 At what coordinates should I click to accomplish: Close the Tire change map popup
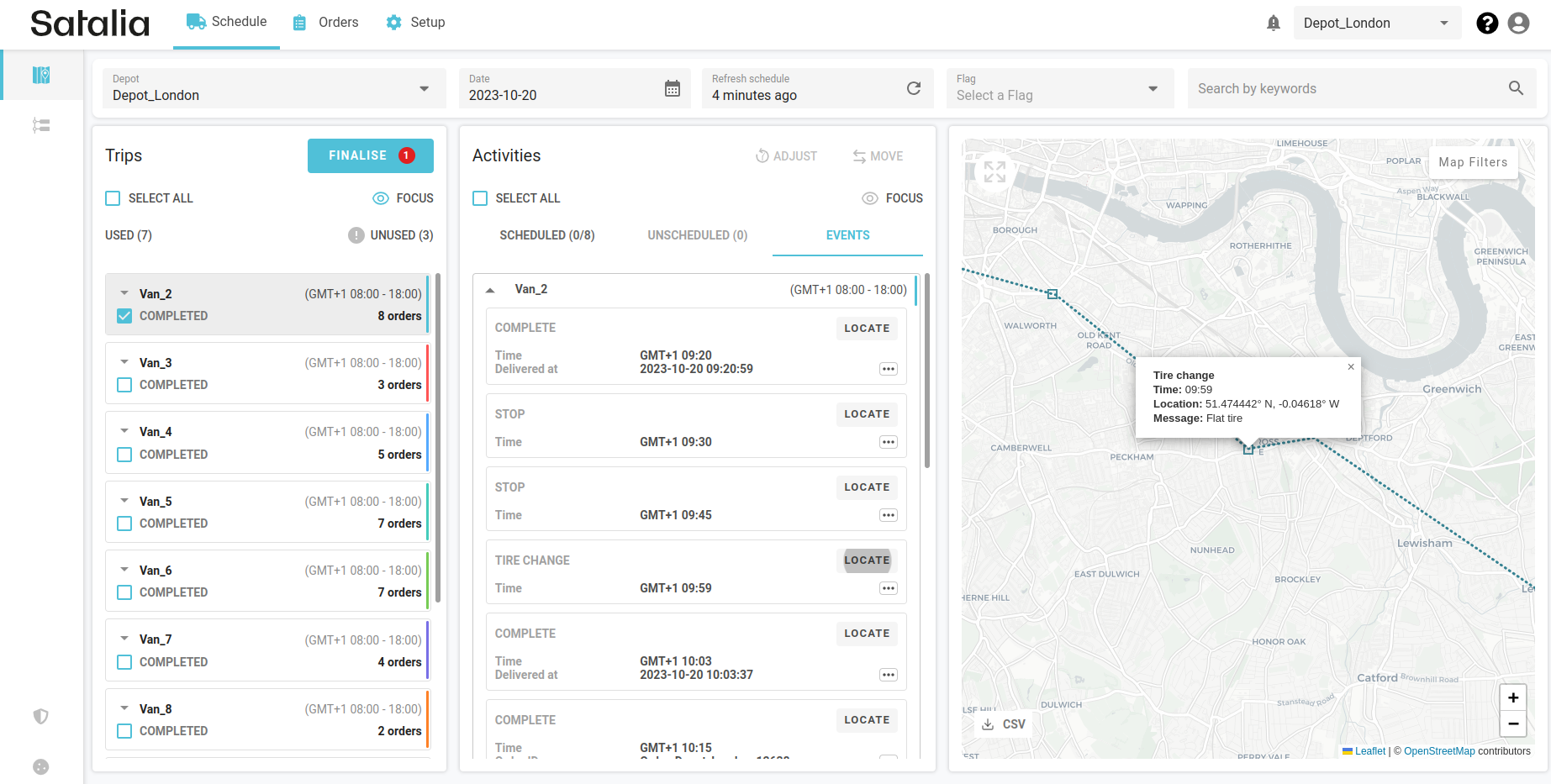coord(1351,366)
